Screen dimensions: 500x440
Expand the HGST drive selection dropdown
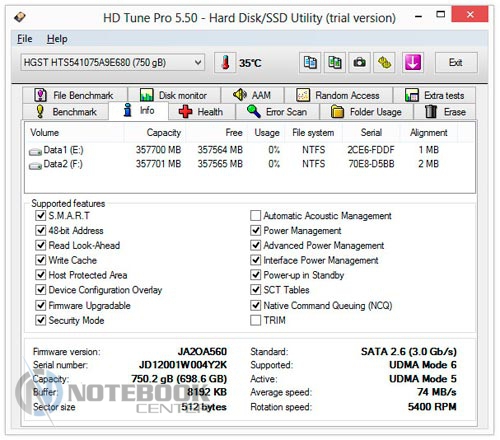click(113, 62)
